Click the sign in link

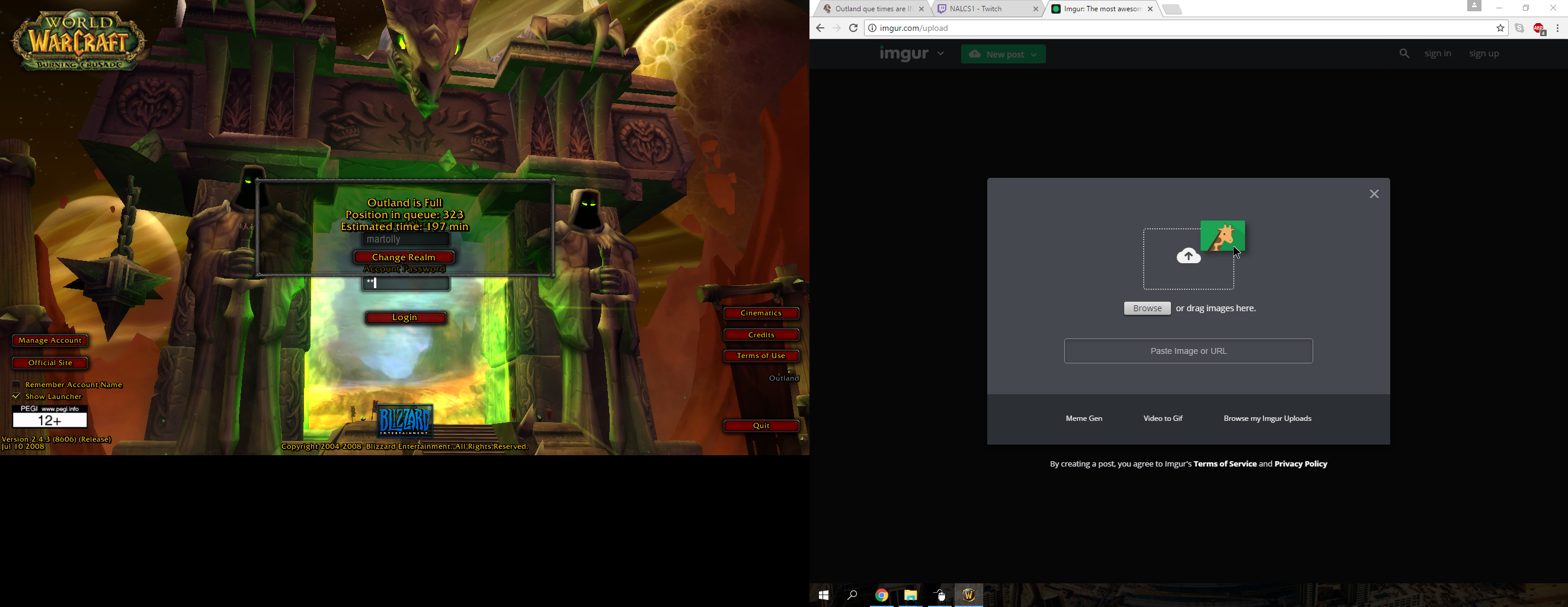coord(1437,53)
